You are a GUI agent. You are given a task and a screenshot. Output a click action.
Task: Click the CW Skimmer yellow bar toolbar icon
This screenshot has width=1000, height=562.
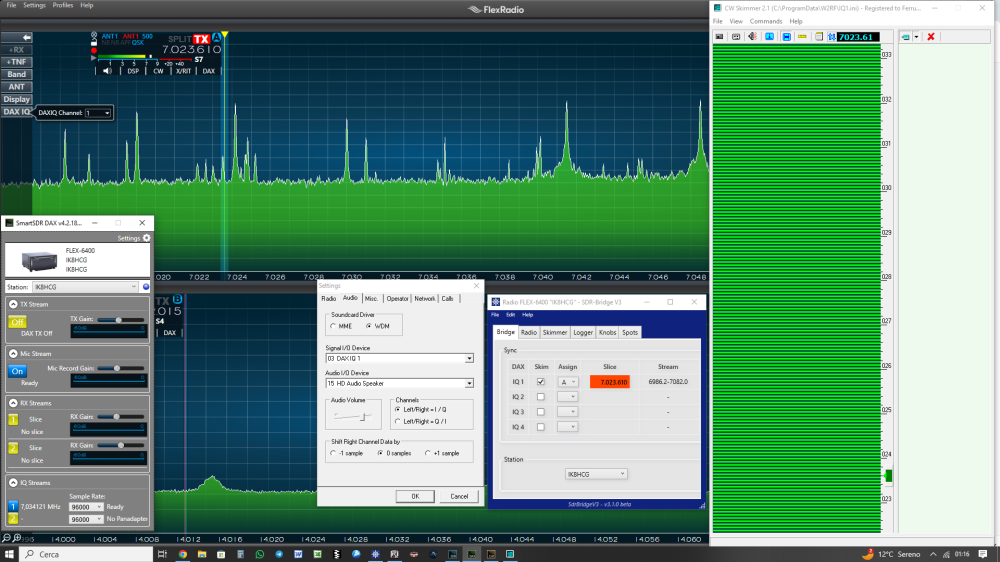point(802,37)
